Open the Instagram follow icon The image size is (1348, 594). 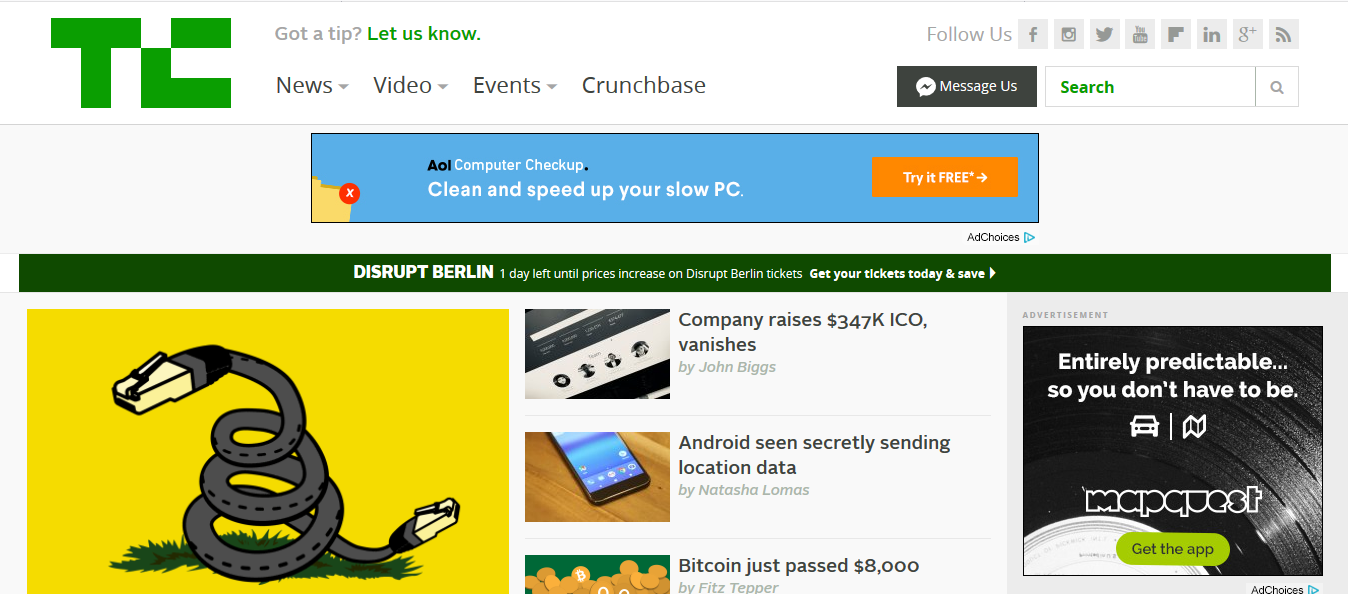[1069, 34]
